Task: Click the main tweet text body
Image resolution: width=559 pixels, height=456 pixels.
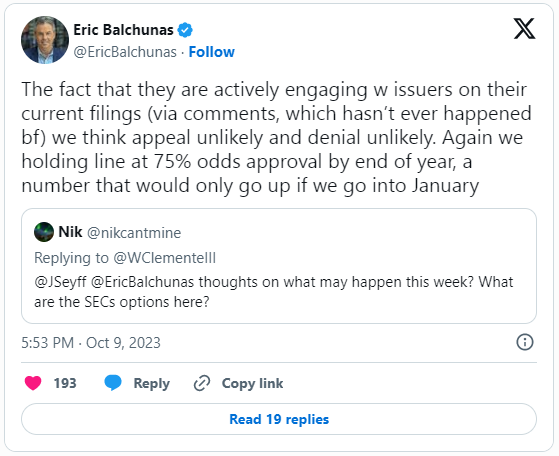Action: 276,138
